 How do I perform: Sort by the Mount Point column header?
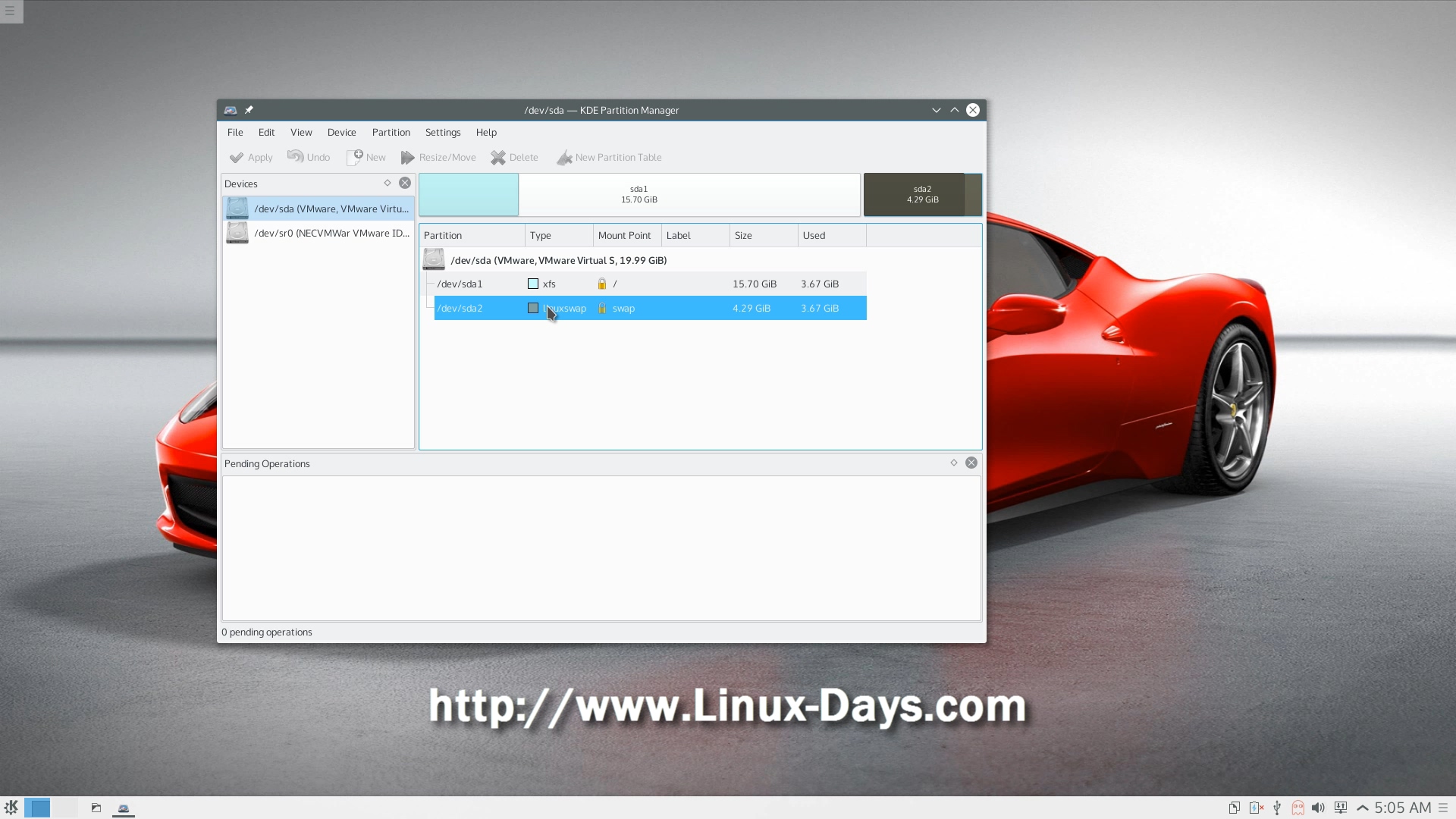[627, 235]
